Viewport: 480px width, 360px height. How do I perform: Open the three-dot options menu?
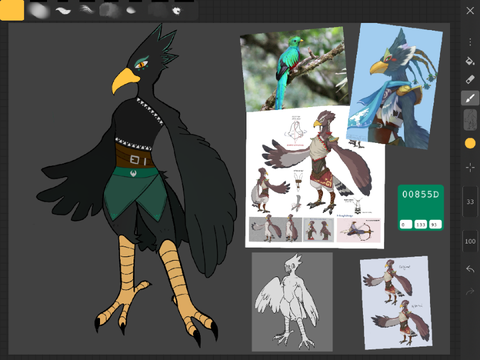[470, 42]
